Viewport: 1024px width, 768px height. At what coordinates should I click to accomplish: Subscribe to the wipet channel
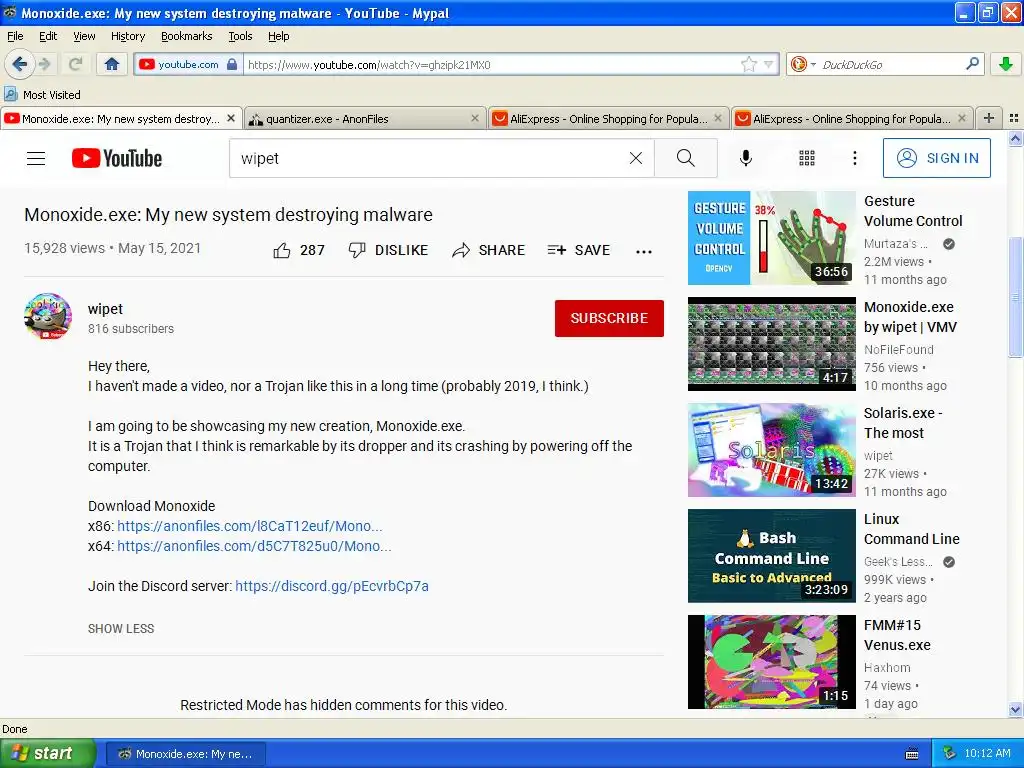(x=609, y=318)
